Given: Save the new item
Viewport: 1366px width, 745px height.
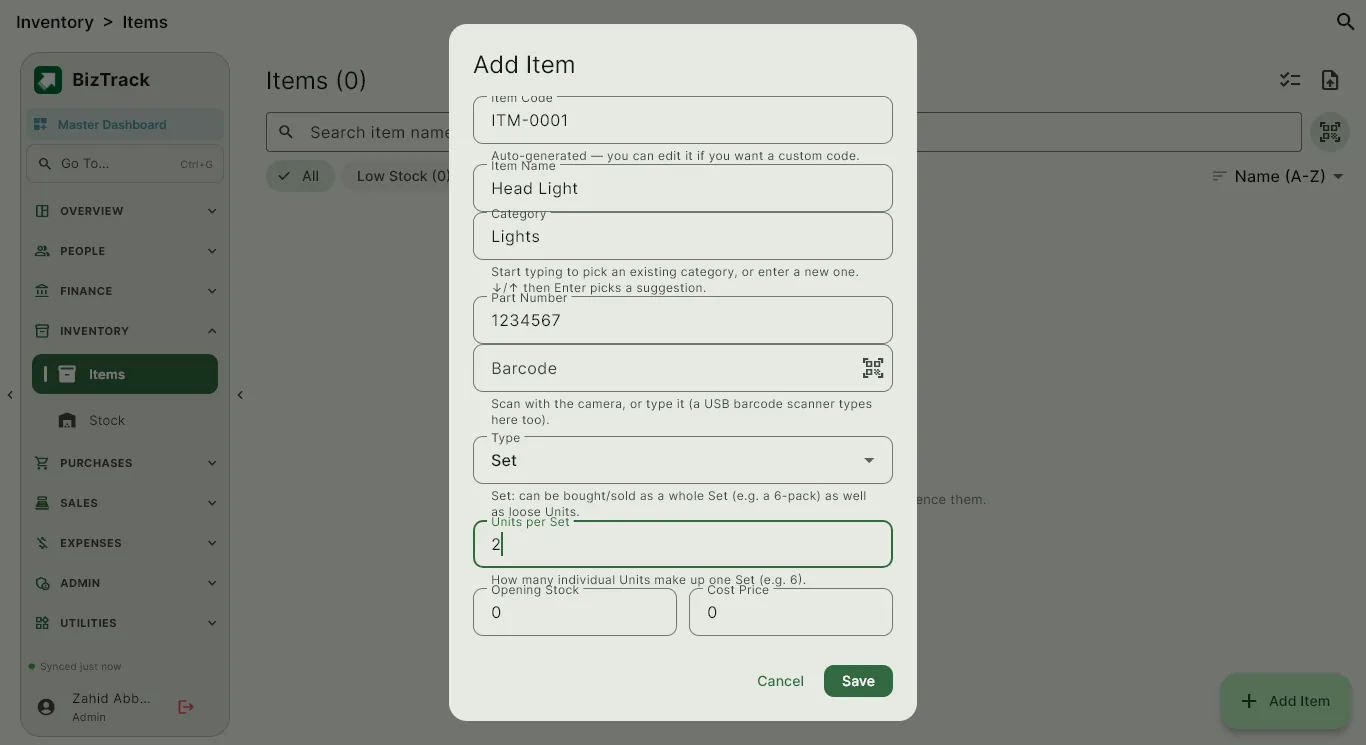Looking at the screenshot, I should click(858, 681).
